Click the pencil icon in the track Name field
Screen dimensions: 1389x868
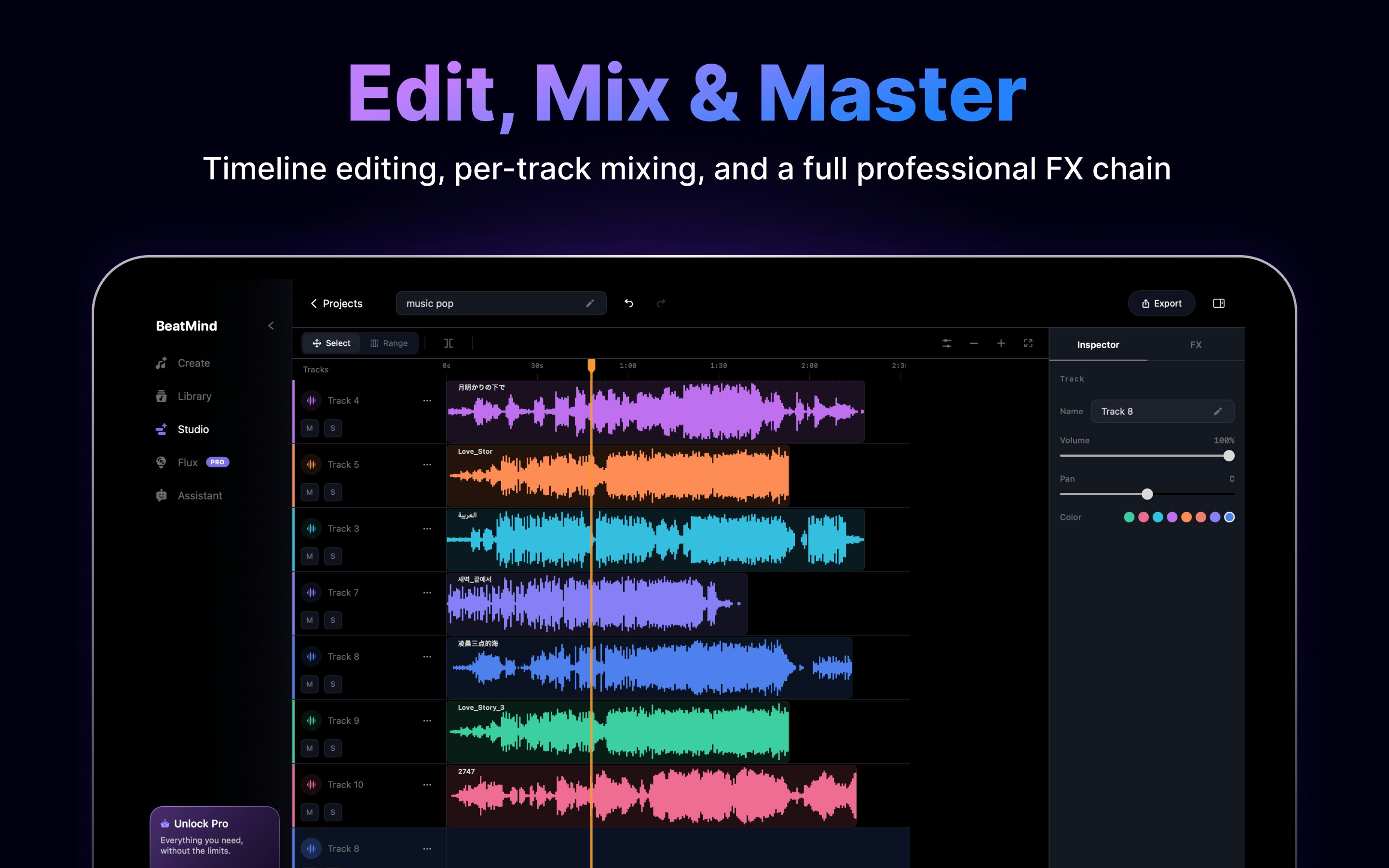click(x=1217, y=411)
